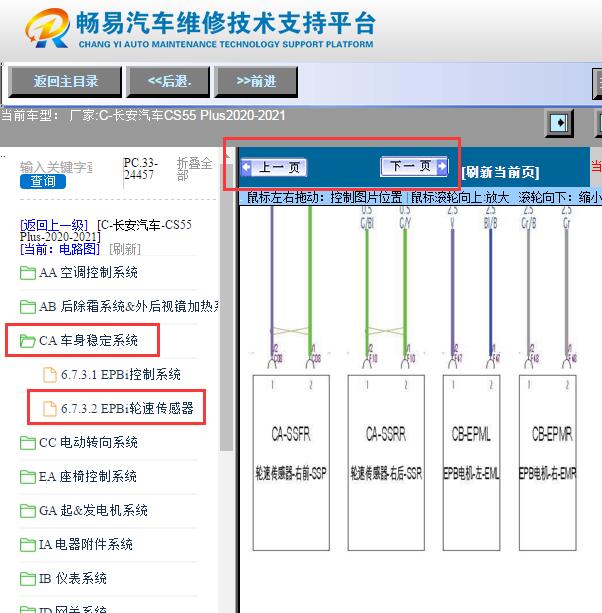This screenshot has height=613, width=602.
Task: Click page icon of 6.7.3.1 EPBi控制系统
Action: [x=50, y=375]
